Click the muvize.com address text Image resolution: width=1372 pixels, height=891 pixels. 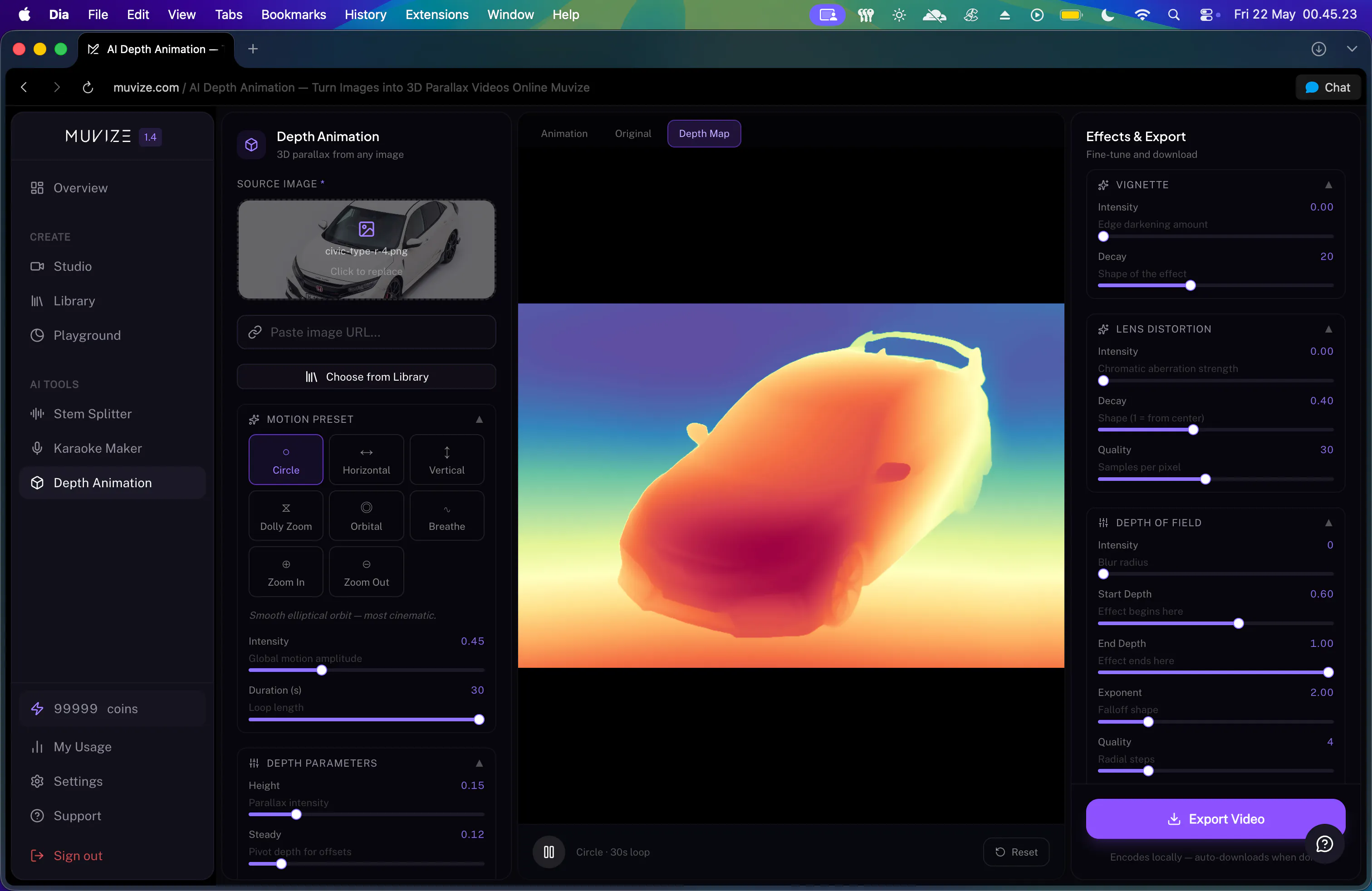[146, 88]
